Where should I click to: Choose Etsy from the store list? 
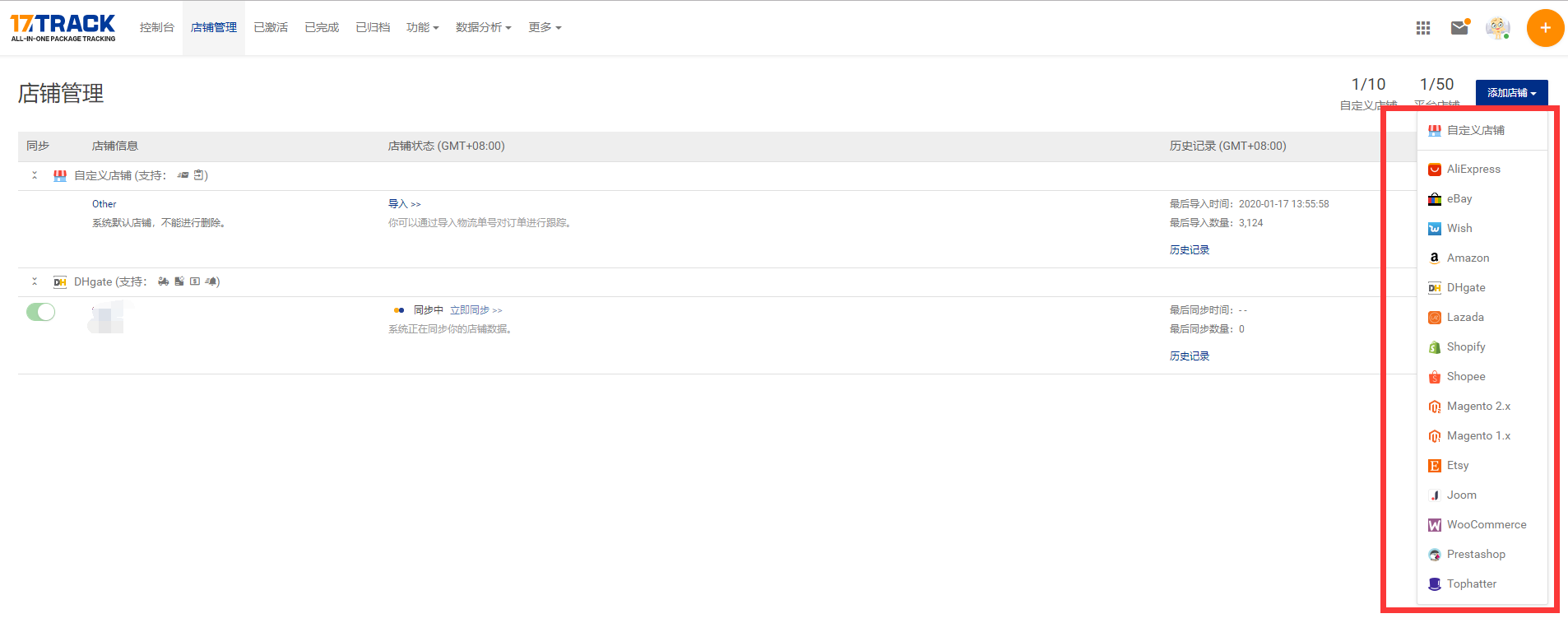(x=1482, y=466)
